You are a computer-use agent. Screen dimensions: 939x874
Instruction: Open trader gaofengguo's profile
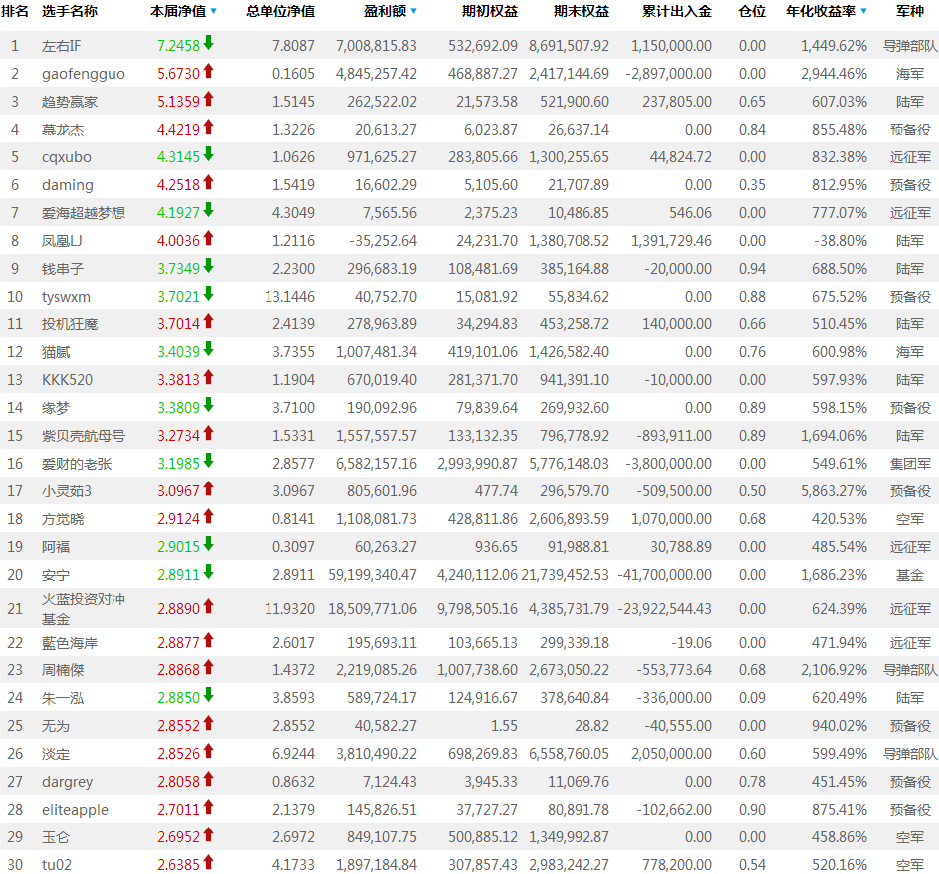click(x=83, y=74)
